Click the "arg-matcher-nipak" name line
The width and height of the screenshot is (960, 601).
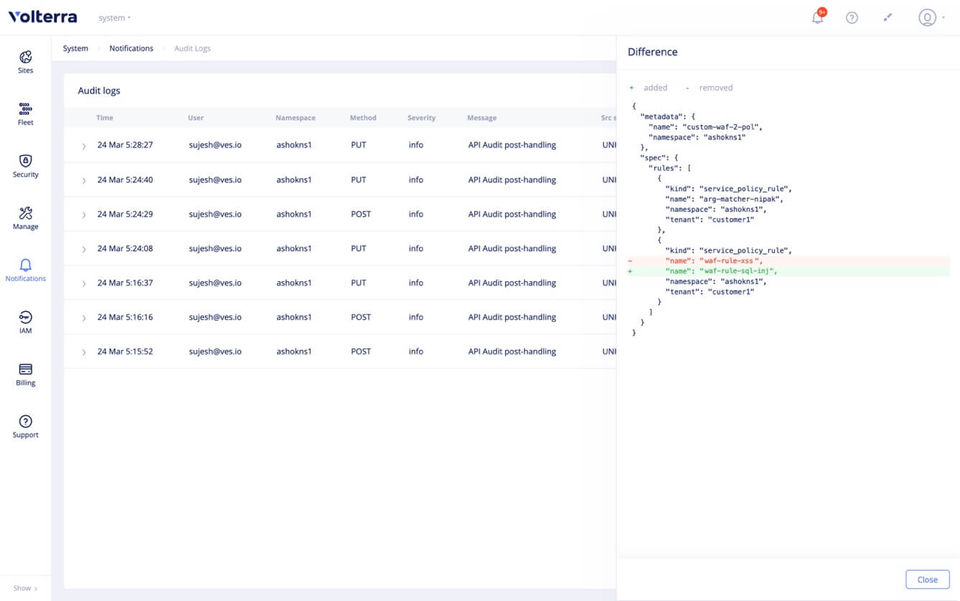724,199
